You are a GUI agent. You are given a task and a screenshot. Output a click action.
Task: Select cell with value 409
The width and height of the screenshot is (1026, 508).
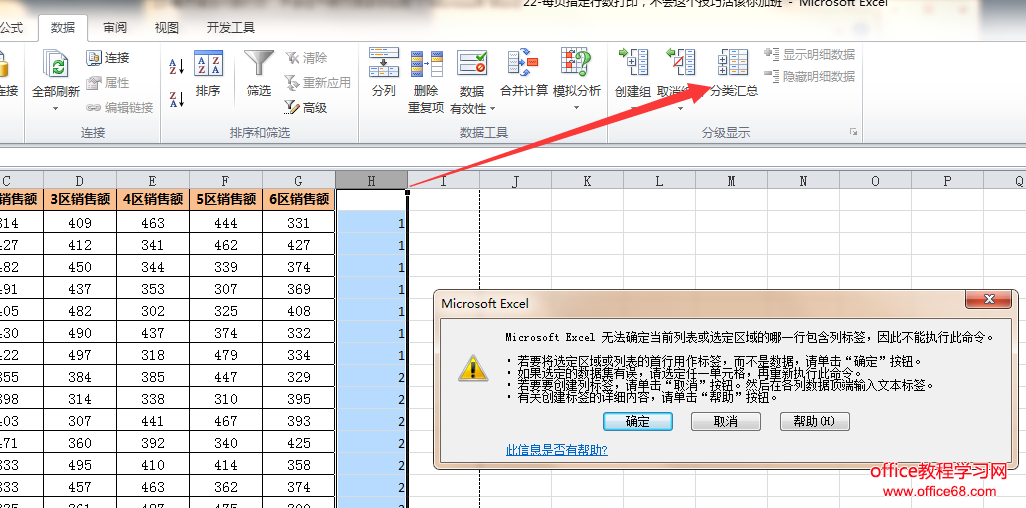[x=80, y=223]
